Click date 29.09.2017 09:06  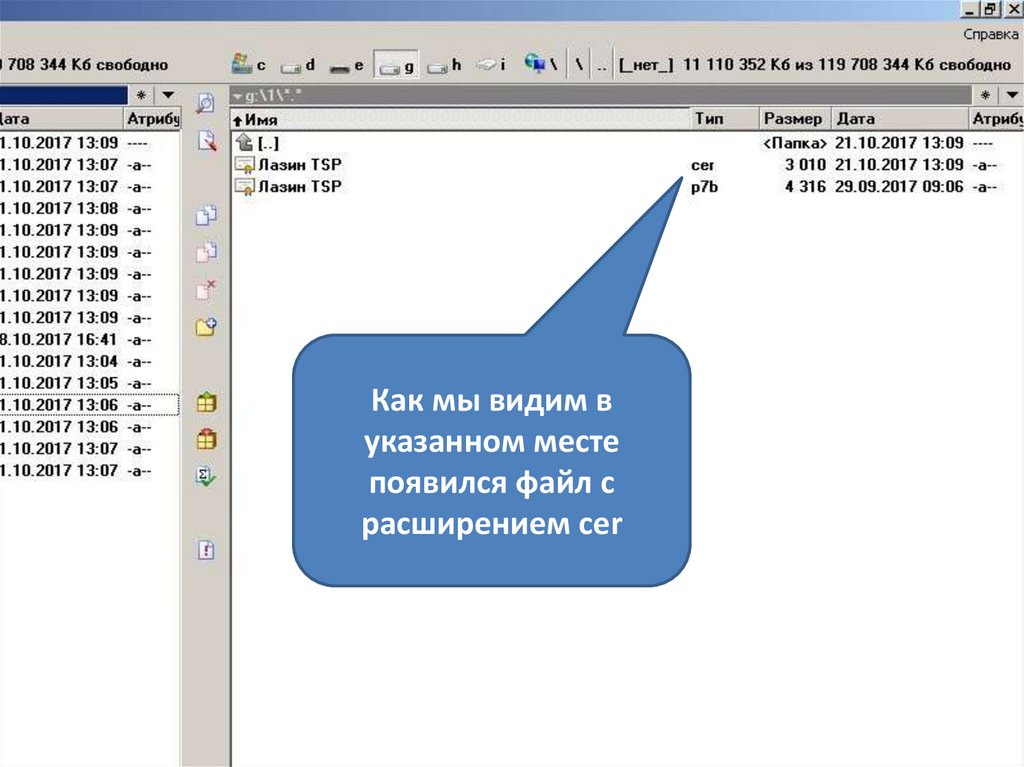point(899,187)
